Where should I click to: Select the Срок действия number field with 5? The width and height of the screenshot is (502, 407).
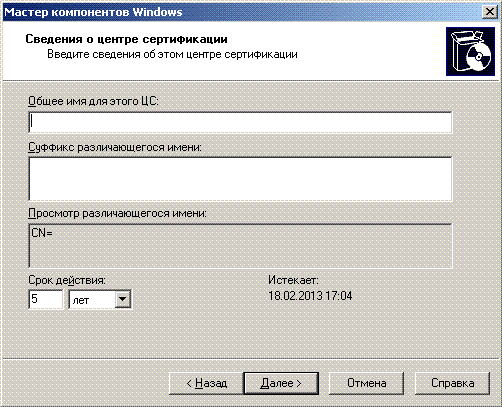46,299
